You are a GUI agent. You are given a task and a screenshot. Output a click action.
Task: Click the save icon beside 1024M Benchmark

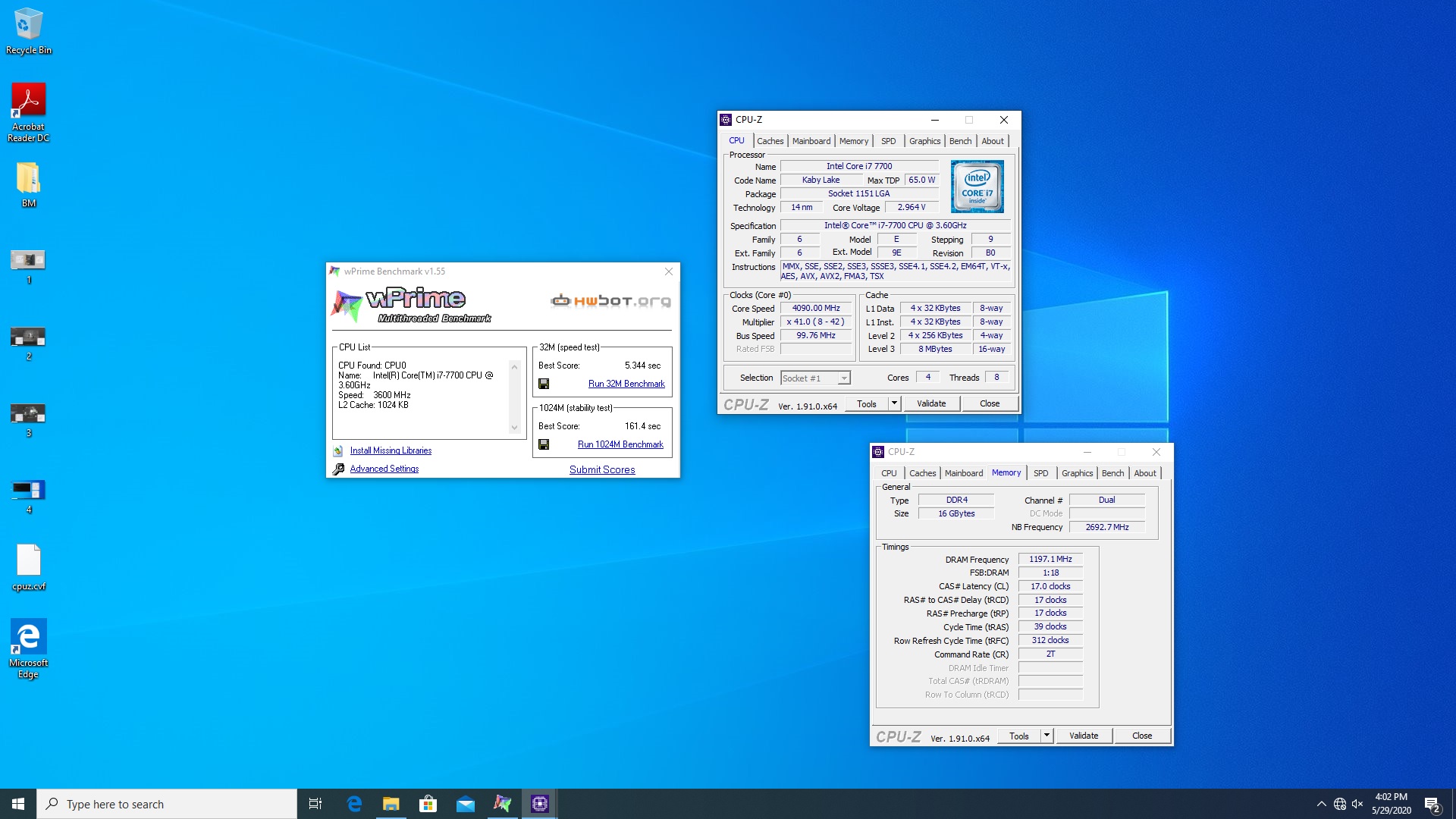tap(544, 444)
